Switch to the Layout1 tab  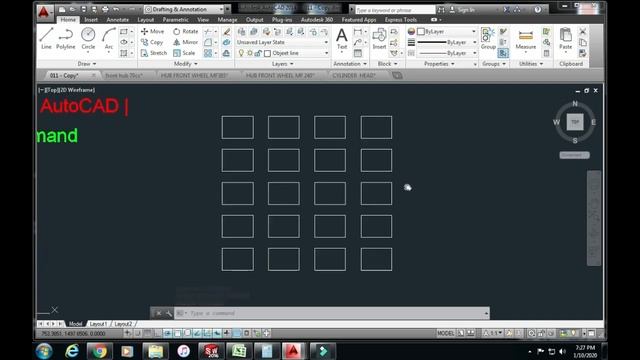pos(98,324)
